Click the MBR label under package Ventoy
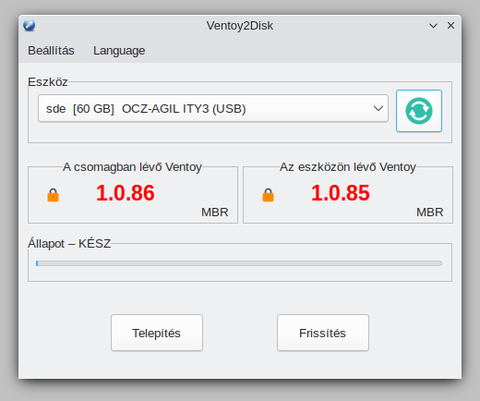This screenshot has width=480, height=401. (215, 212)
